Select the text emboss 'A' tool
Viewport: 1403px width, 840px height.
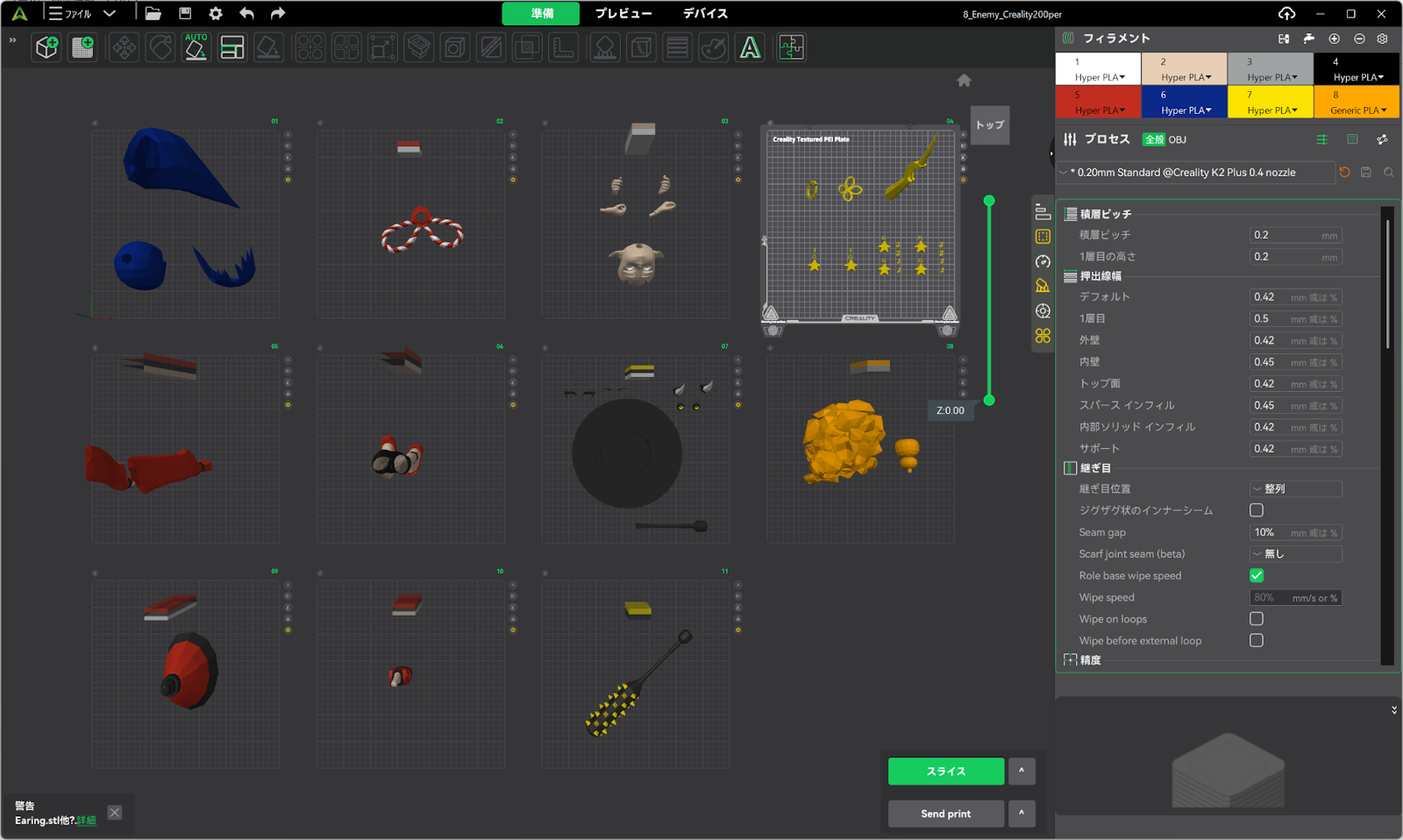(x=750, y=47)
